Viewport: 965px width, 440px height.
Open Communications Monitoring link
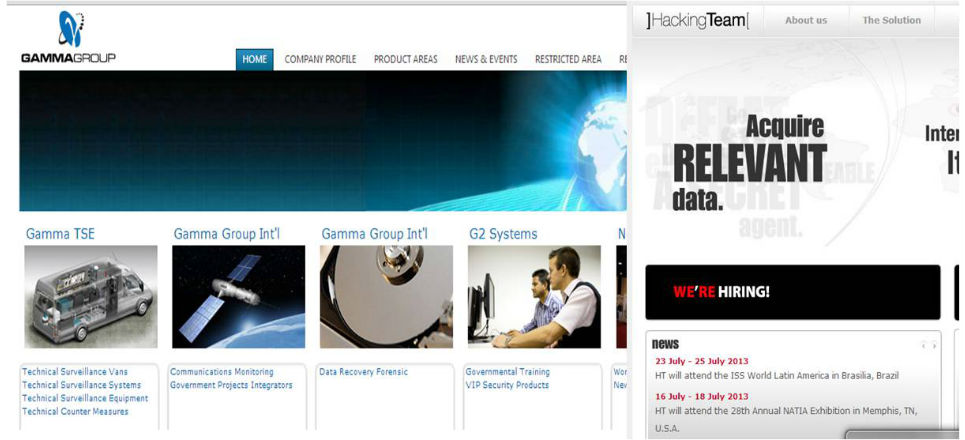click(x=222, y=372)
